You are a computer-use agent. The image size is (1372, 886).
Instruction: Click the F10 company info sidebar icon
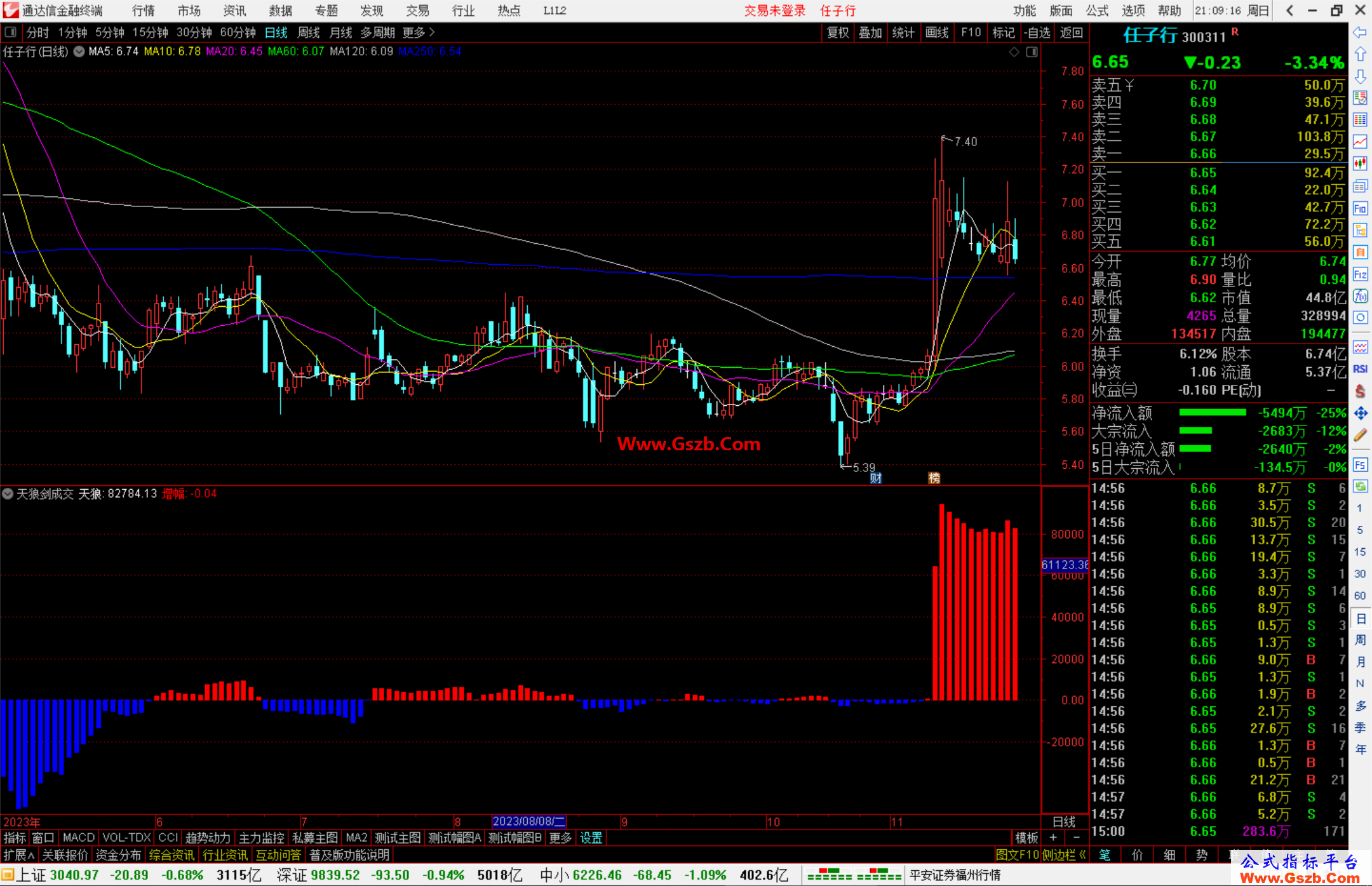[x=1360, y=208]
